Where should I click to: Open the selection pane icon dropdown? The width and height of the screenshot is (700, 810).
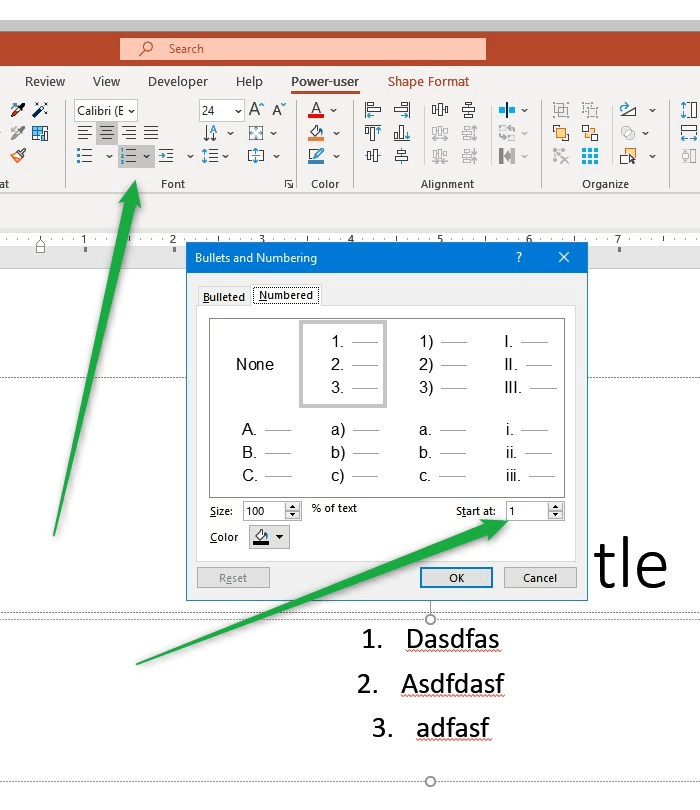click(652, 156)
